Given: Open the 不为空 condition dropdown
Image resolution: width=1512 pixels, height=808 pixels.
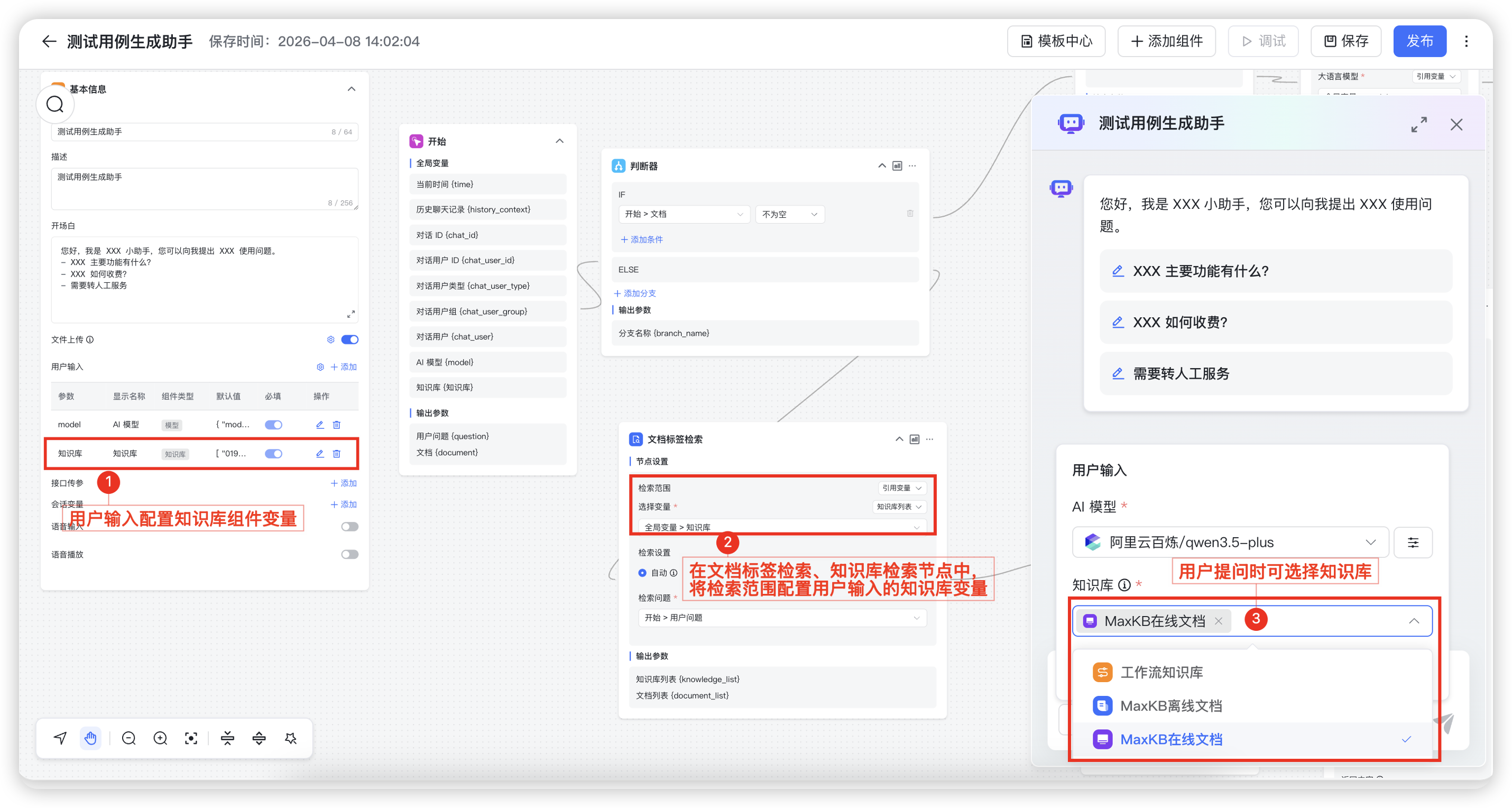Looking at the screenshot, I should (x=789, y=214).
